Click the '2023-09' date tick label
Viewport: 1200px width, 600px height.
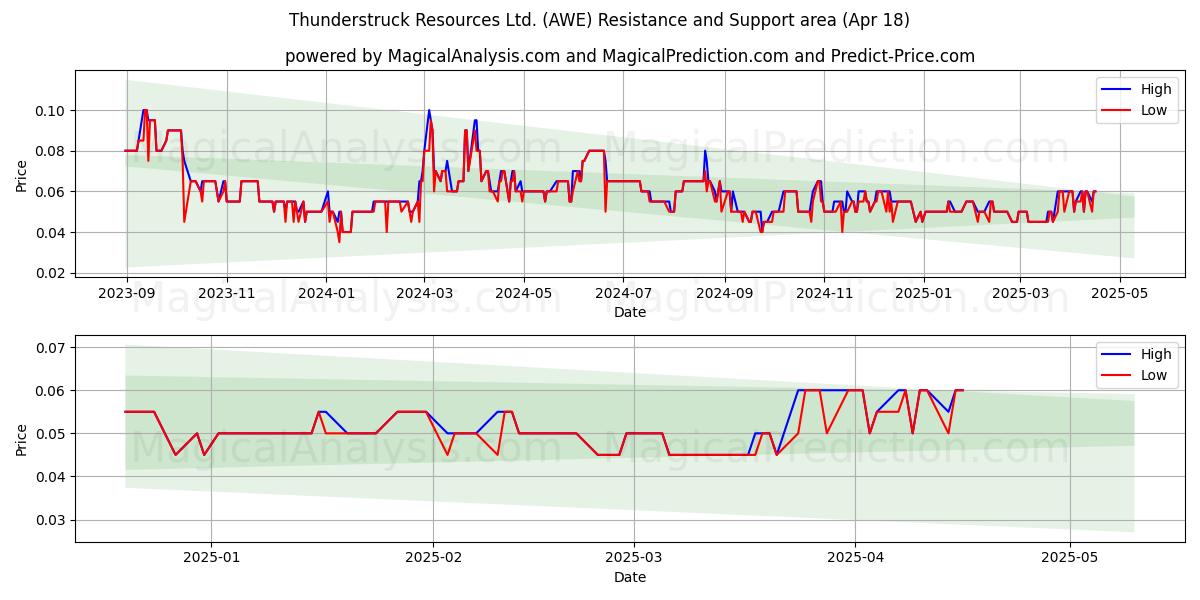126,294
